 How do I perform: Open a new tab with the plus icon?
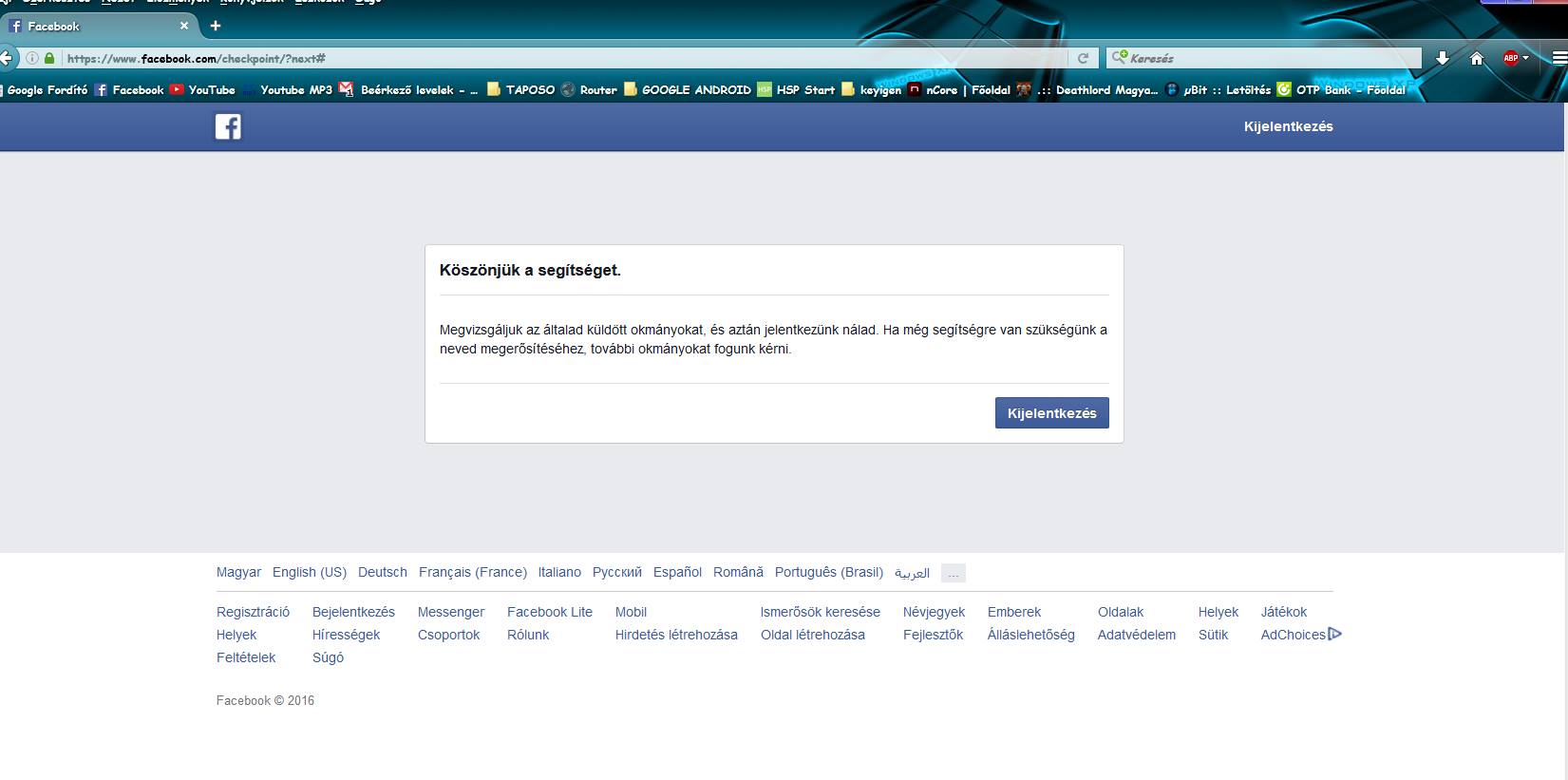pos(216,26)
